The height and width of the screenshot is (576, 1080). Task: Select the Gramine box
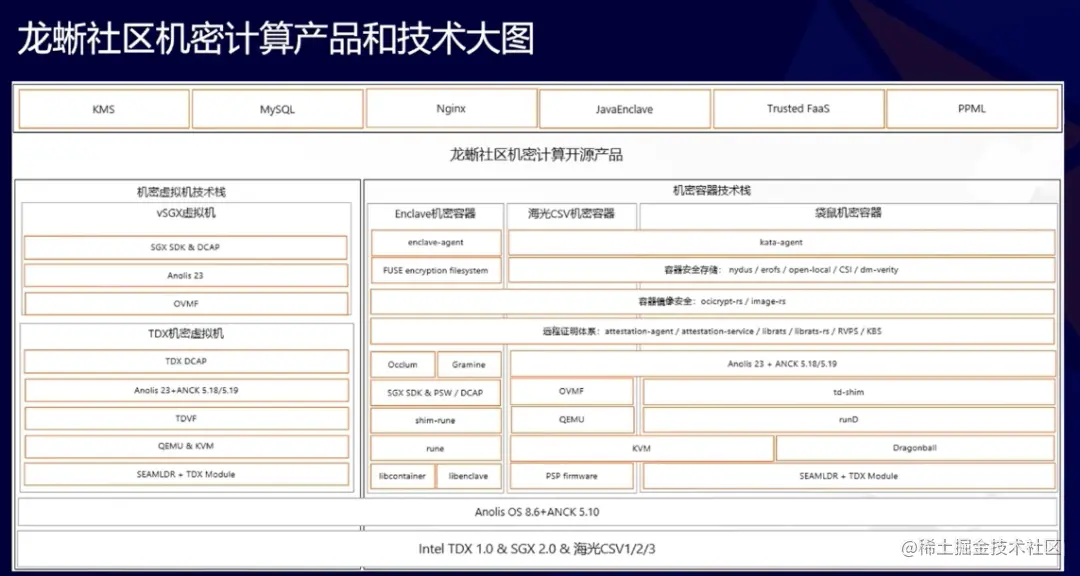coord(469,364)
